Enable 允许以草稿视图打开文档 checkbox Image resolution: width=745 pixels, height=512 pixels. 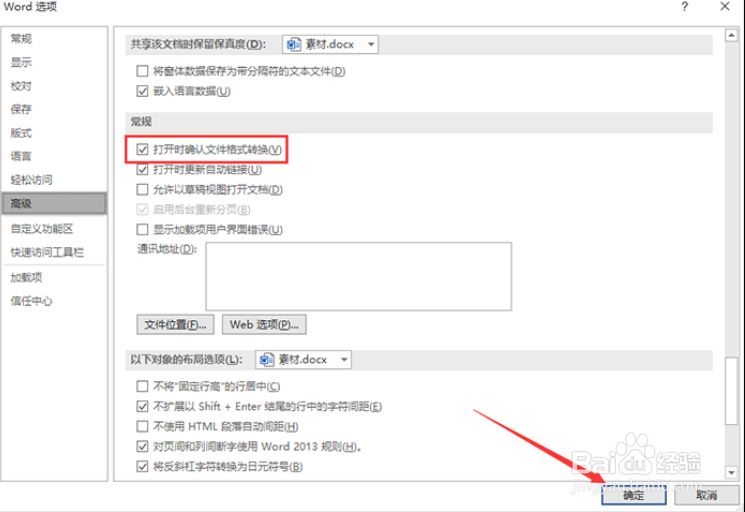click(142, 190)
